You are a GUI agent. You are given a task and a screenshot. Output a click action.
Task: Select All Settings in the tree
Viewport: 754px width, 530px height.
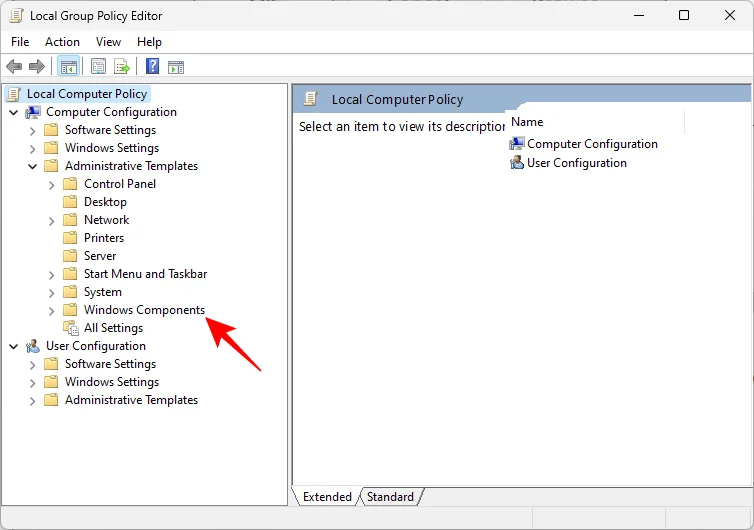[113, 328]
